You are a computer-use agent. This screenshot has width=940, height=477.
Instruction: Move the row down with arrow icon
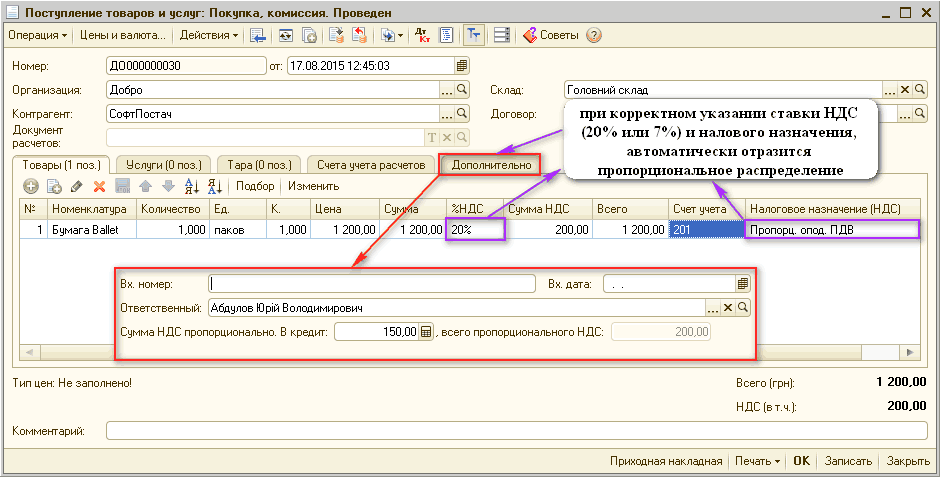(168, 186)
